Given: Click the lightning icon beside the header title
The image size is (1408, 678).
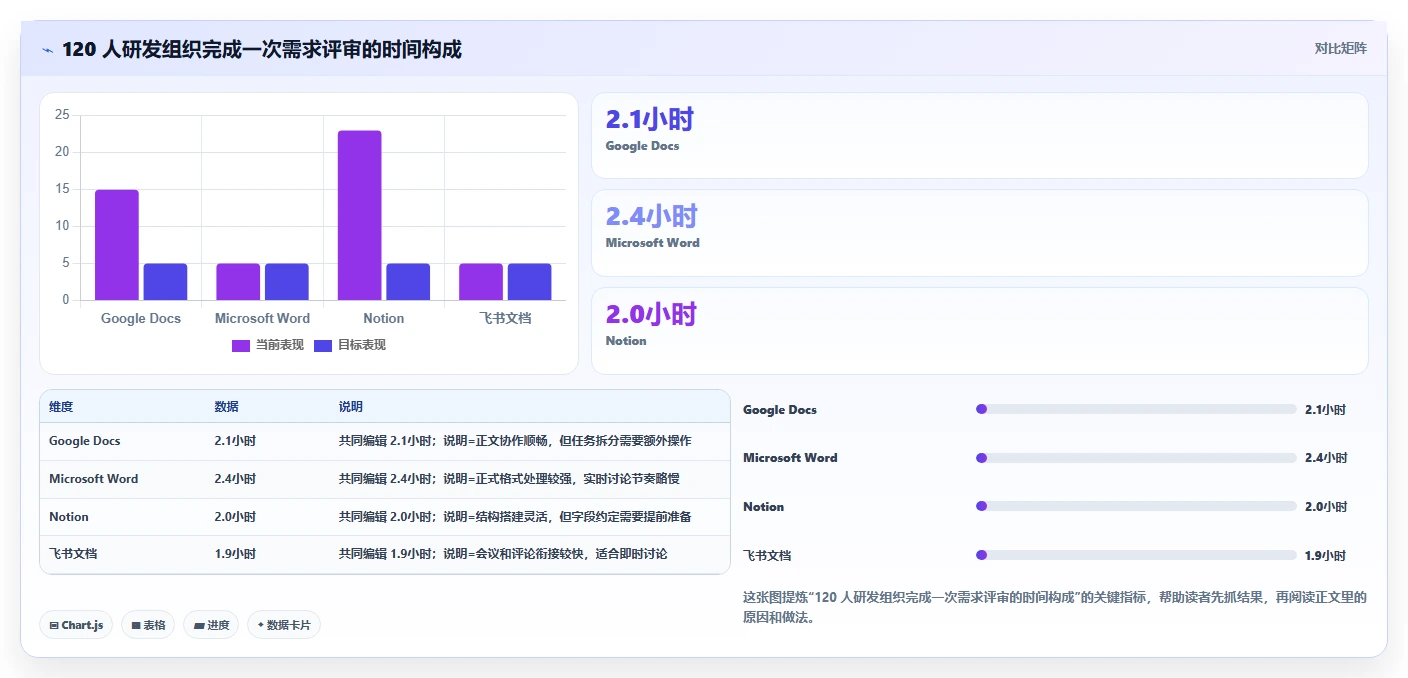Looking at the screenshot, I should pyautogui.click(x=47, y=50).
